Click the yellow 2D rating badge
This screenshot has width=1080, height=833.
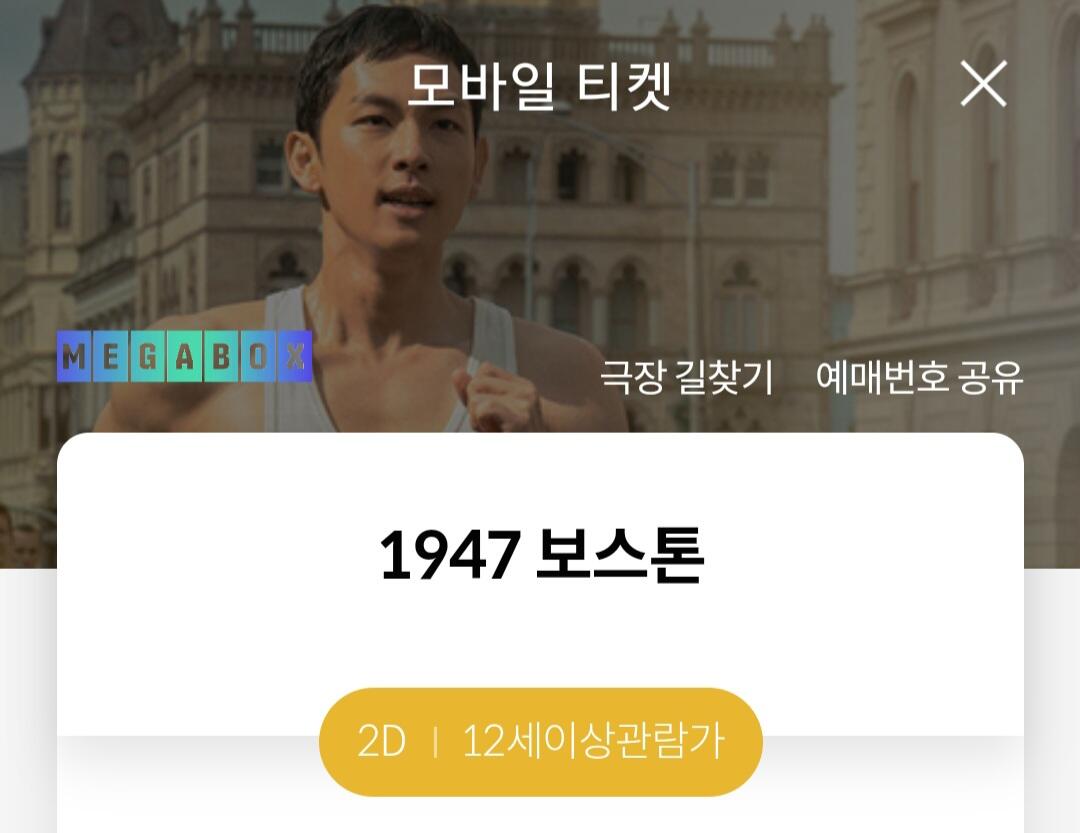tap(541, 742)
